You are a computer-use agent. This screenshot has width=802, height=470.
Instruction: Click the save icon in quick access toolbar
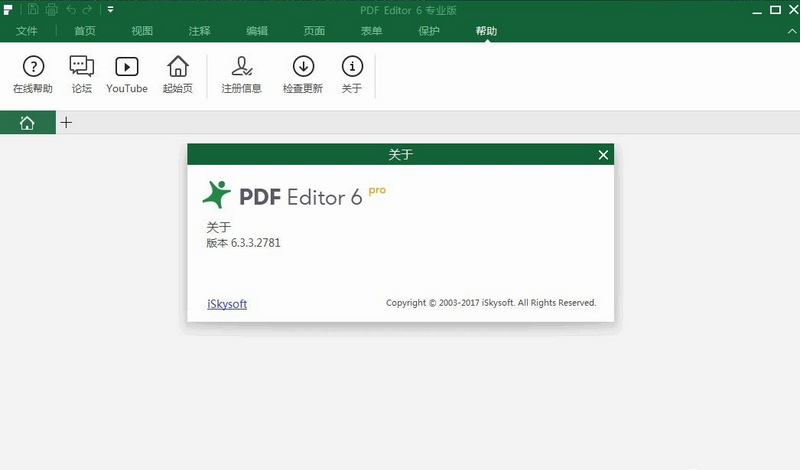[33, 9]
